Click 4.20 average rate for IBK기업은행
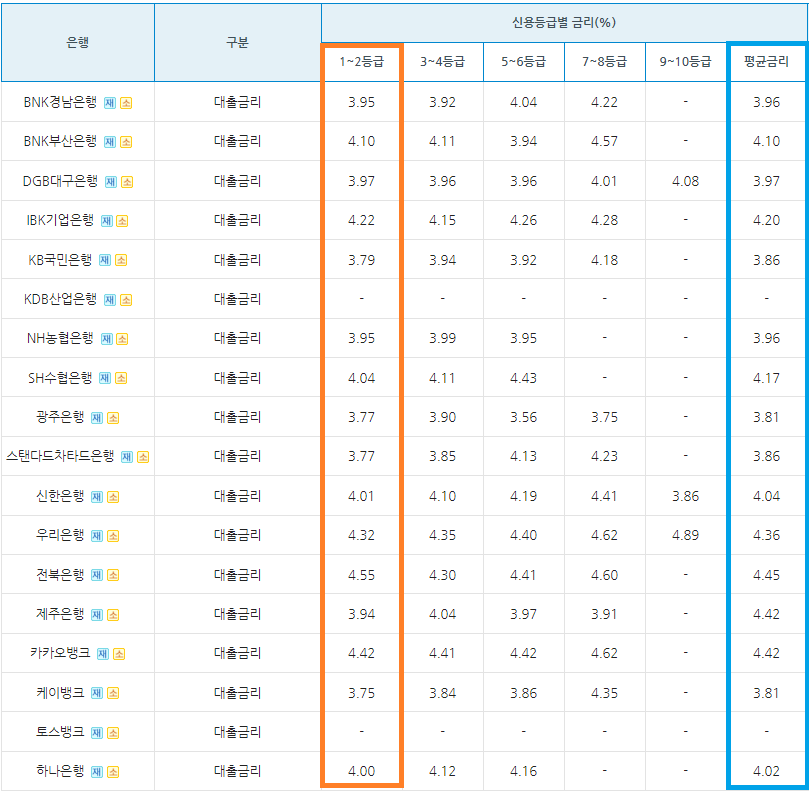 click(767, 220)
